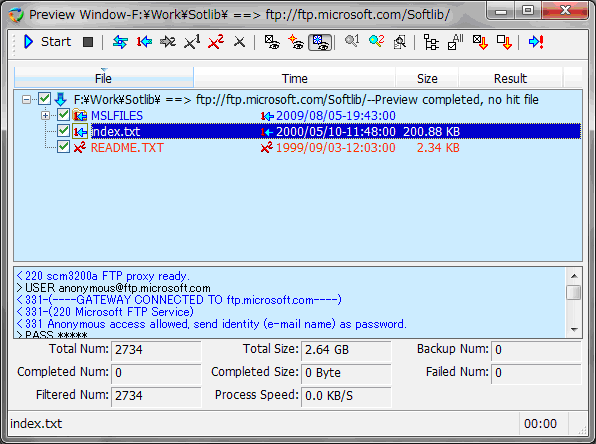Sort by the Size column header
Image resolution: width=596 pixels, height=444 pixels.
click(x=427, y=78)
